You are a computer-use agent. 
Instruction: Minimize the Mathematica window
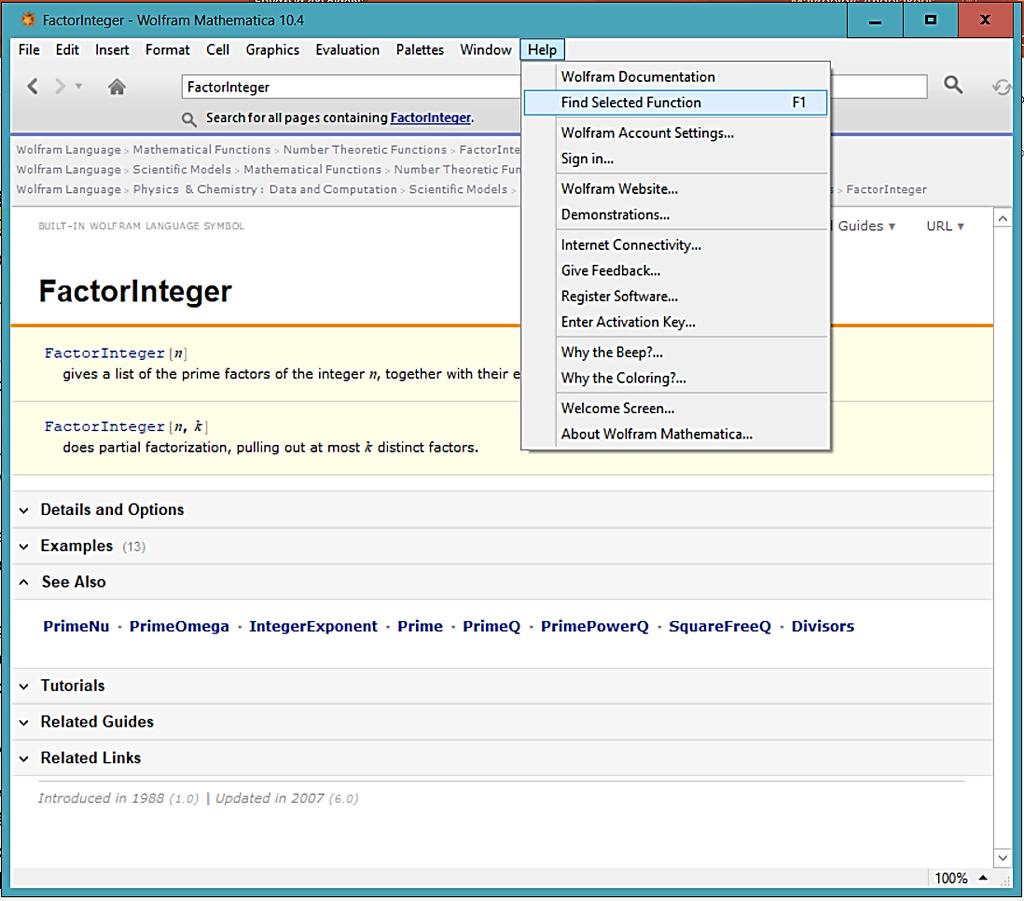pyautogui.click(x=875, y=21)
